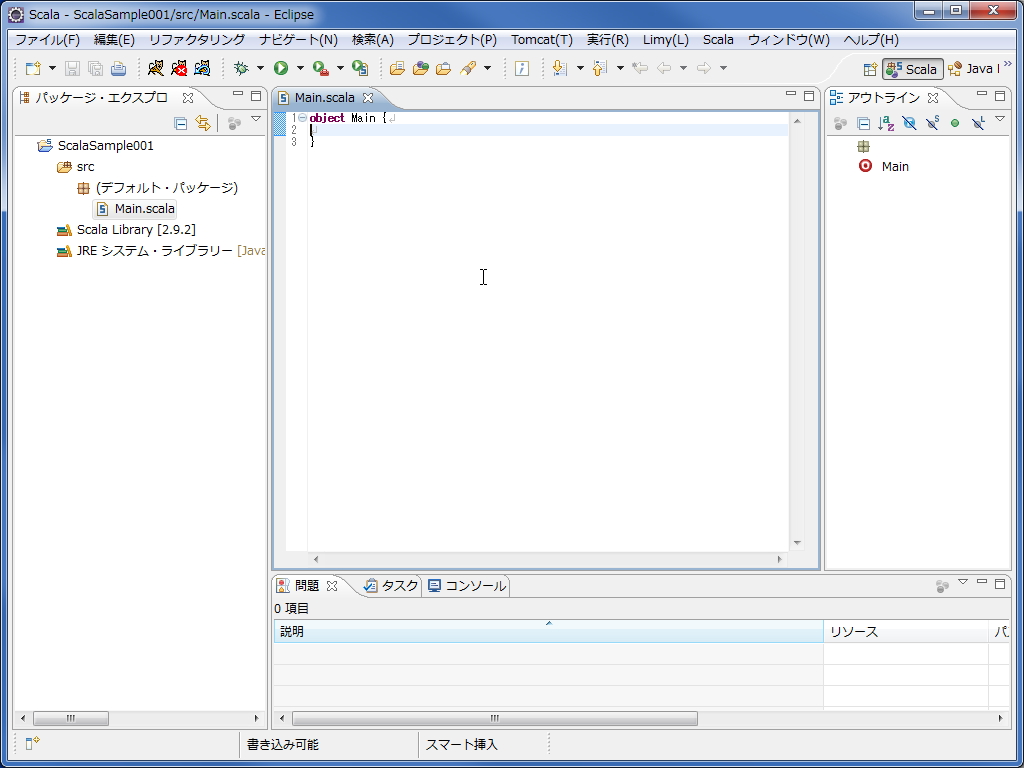The image size is (1024, 768).
Task: Select the Main.scala editor tab
Action: (324, 98)
